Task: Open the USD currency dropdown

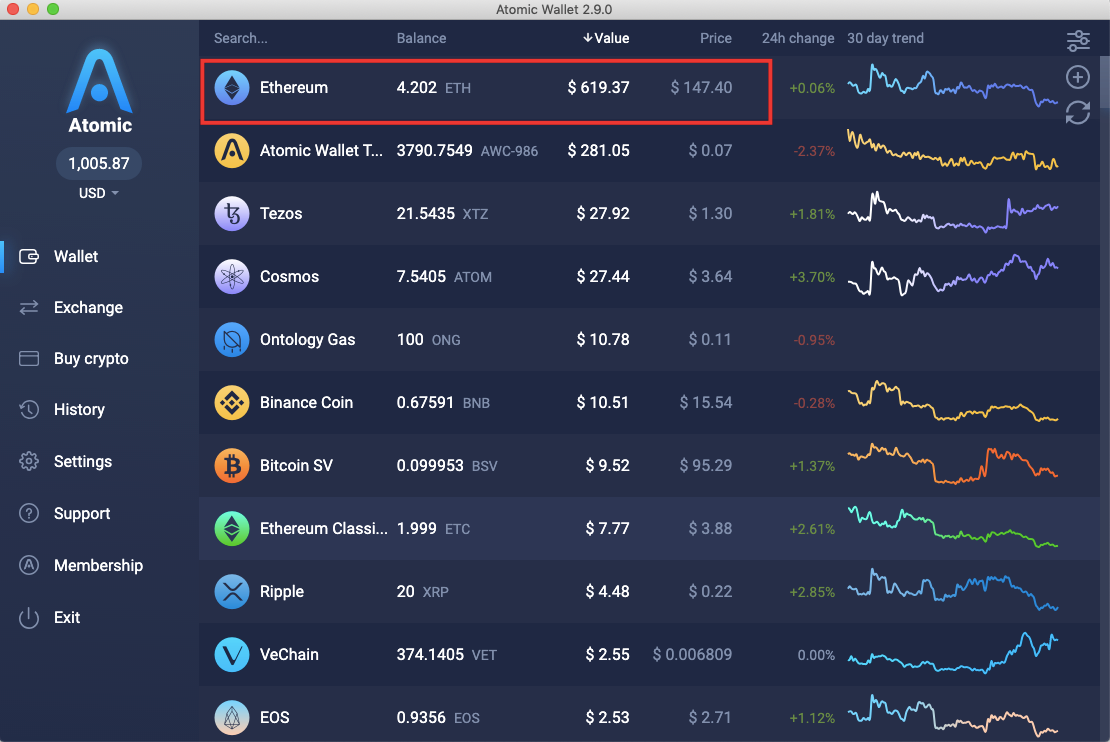Action: (x=98, y=193)
